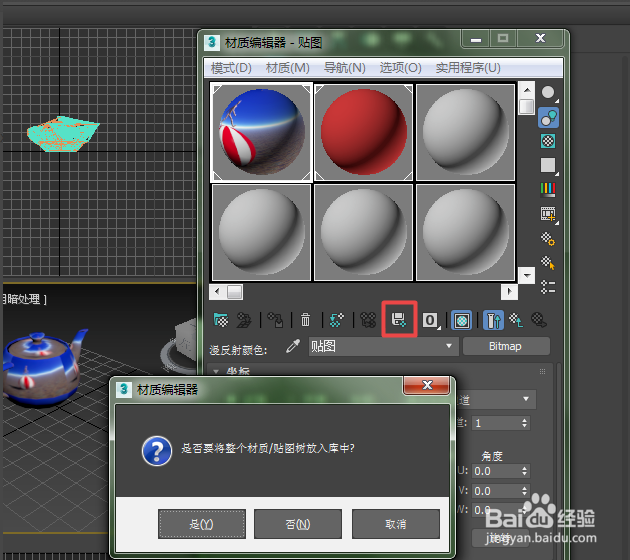Click the Bitmap type button
This screenshot has height=560, width=630.
tap(506, 346)
